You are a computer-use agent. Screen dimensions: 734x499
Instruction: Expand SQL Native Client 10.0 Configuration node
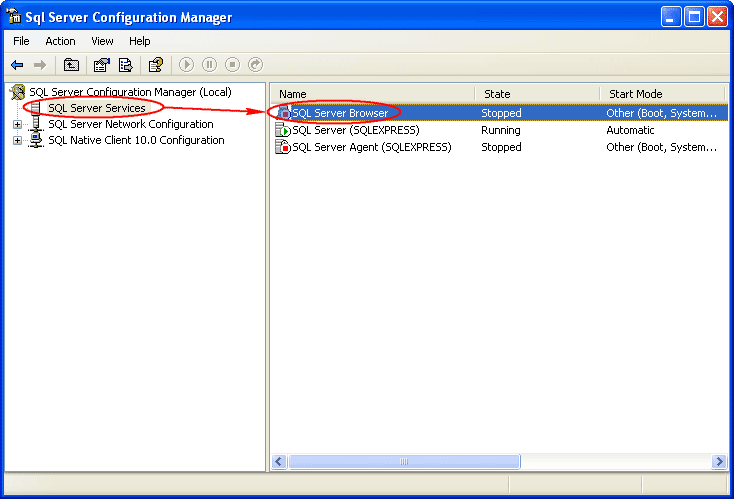click(17, 140)
